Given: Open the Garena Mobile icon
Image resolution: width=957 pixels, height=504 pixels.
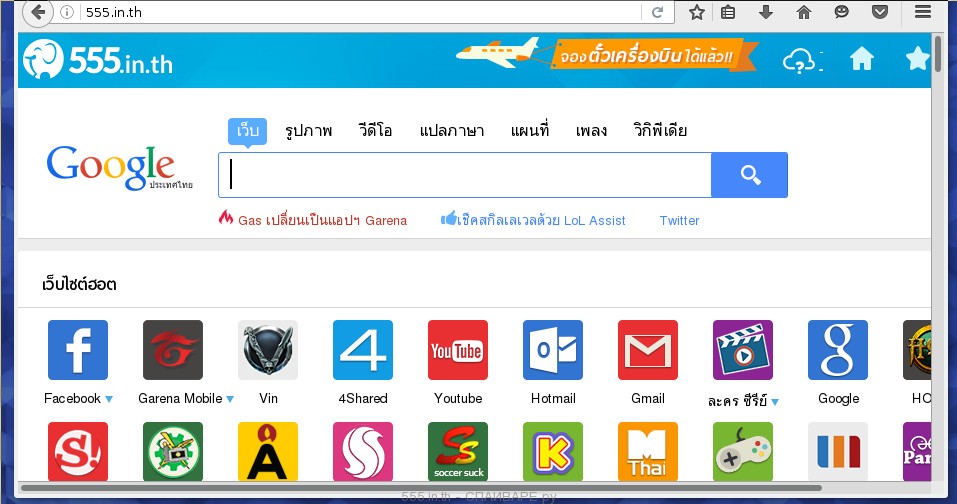Looking at the screenshot, I should tap(172, 350).
